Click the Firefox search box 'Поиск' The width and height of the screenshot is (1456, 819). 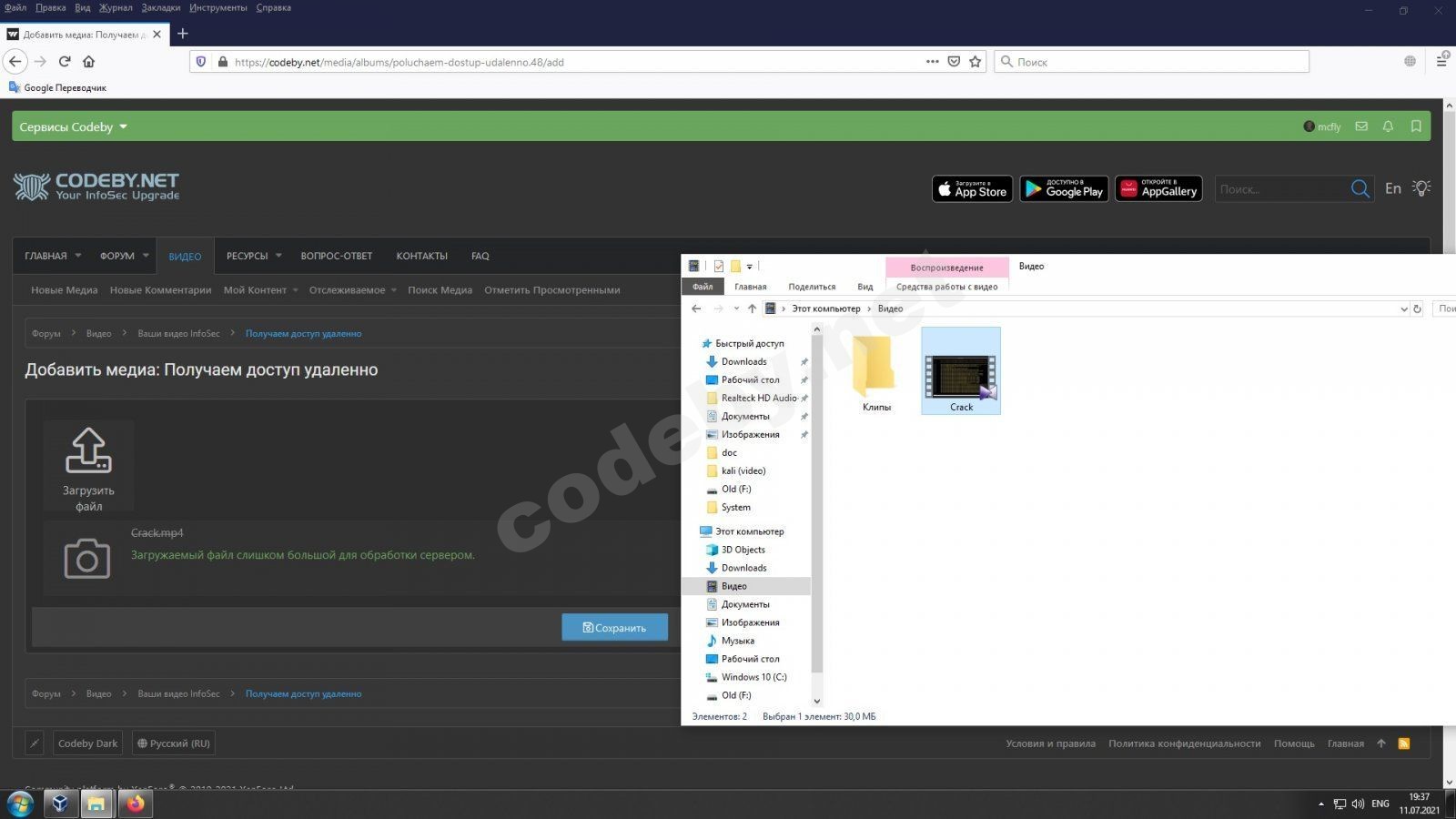coord(1151,62)
